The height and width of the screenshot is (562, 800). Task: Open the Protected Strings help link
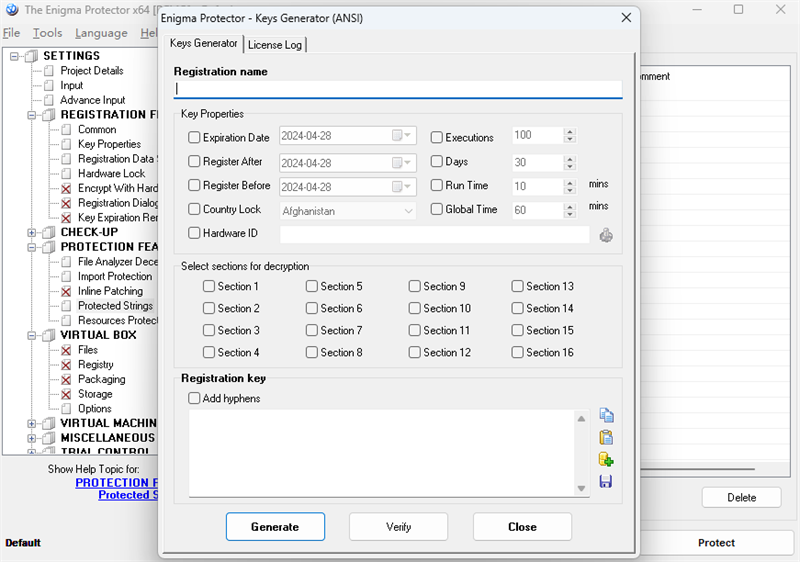point(128,495)
